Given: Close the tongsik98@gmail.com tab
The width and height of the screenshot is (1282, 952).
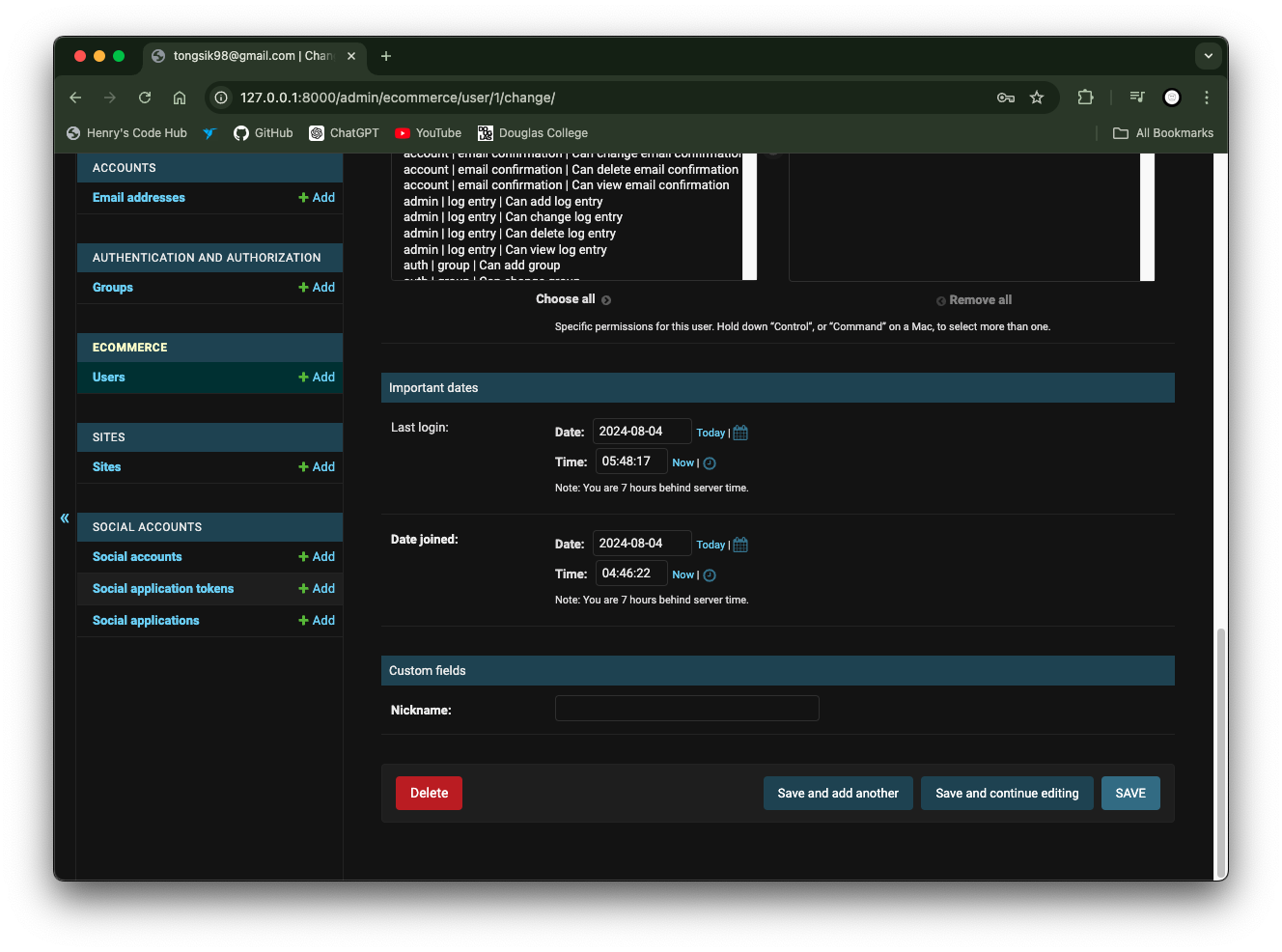Looking at the screenshot, I should pyautogui.click(x=351, y=56).
